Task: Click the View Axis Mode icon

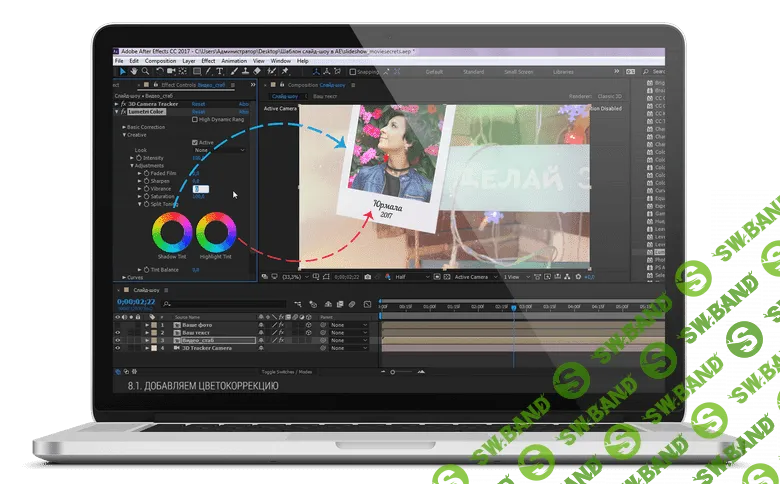Action: 338,72
